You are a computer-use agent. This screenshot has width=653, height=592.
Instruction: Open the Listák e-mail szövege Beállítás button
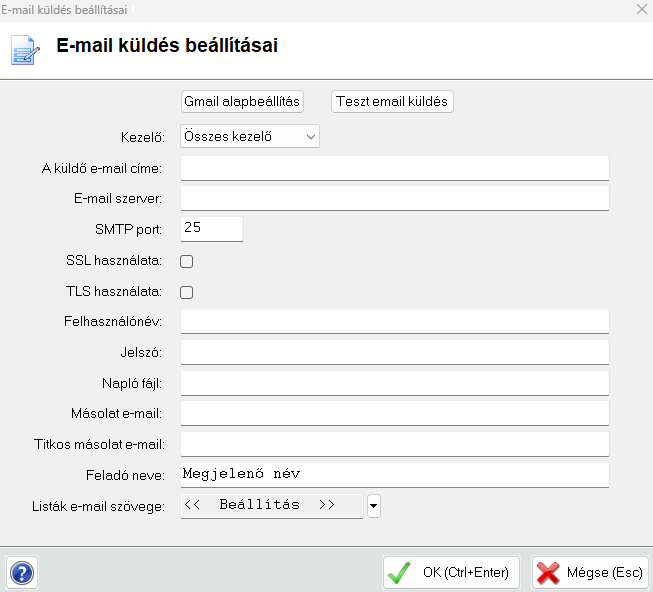point(271,506)
